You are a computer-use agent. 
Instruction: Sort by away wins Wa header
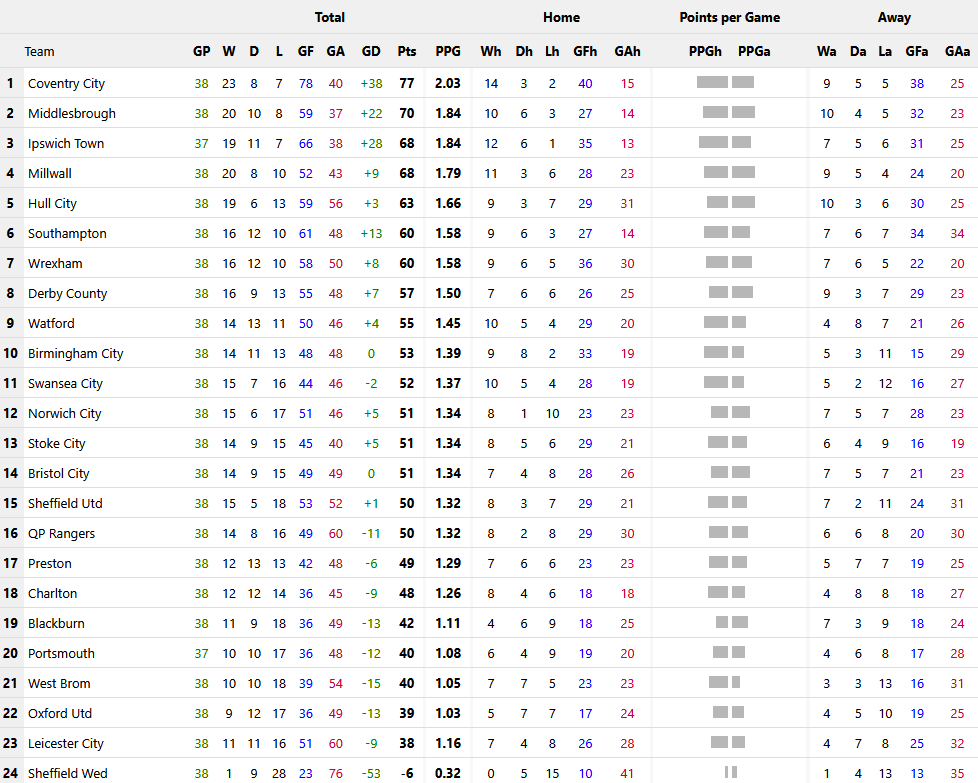[x=826, y=52]
